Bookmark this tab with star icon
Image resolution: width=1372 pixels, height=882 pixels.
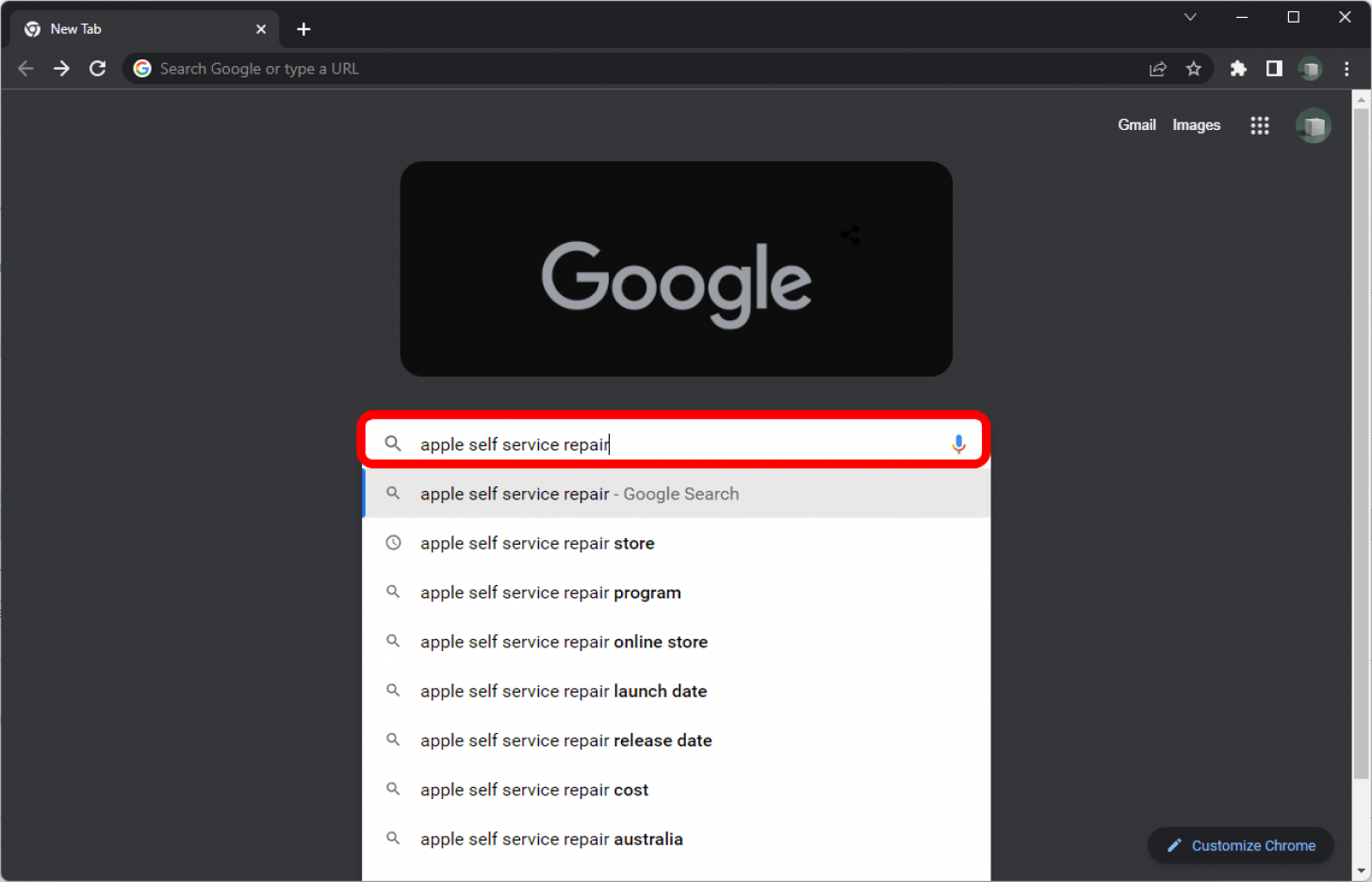1194,69
